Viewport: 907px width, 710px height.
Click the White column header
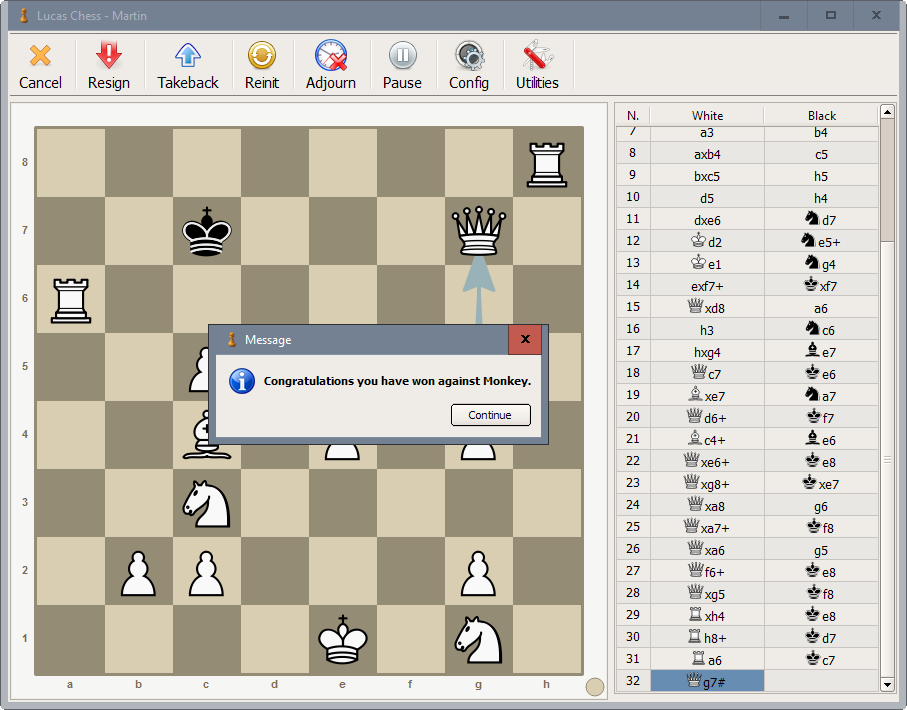(x=707, y=115)
